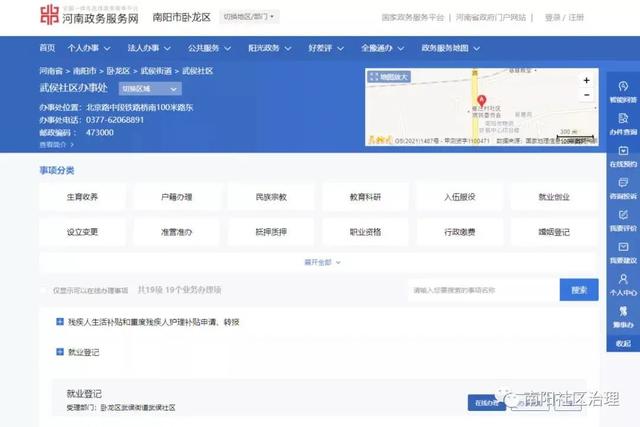Collapse the 就业登记 tree item

click(x=60, y=352)
